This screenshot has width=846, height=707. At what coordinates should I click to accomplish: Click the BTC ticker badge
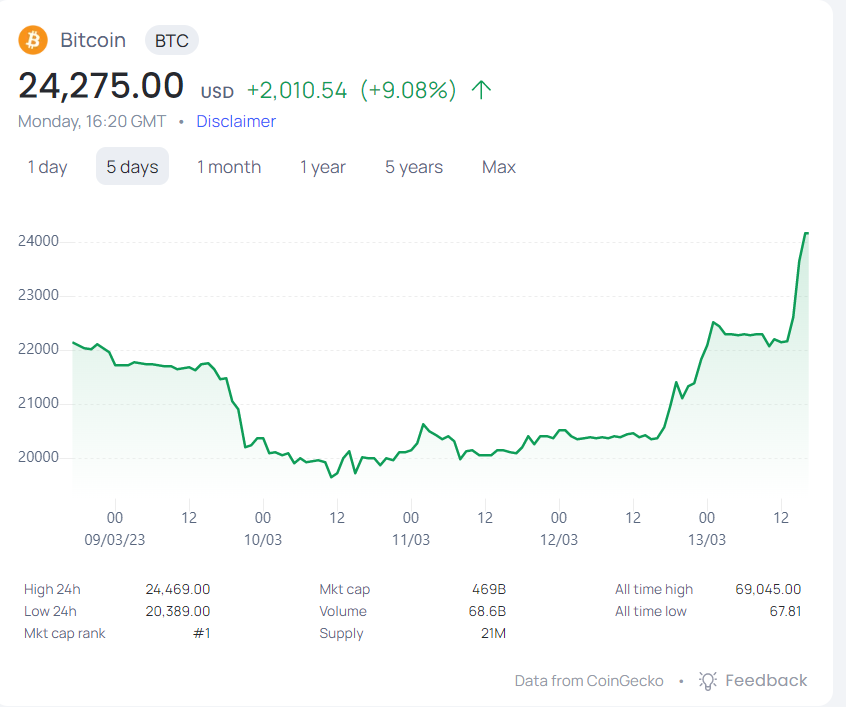(172, 40)
